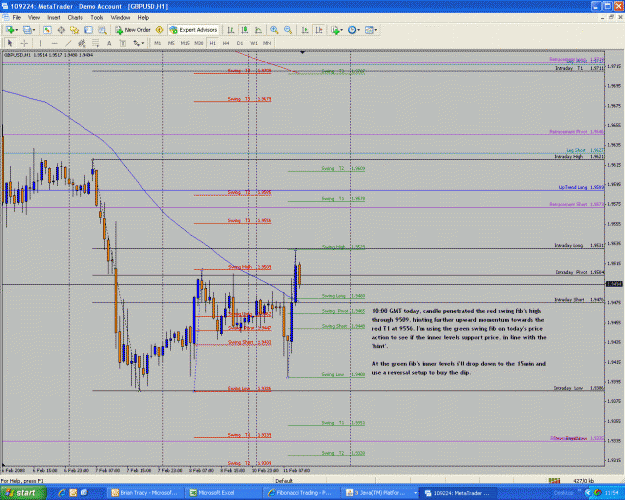625x500 pixels.
Task: Open the Window menu
Action: [120, 18]
